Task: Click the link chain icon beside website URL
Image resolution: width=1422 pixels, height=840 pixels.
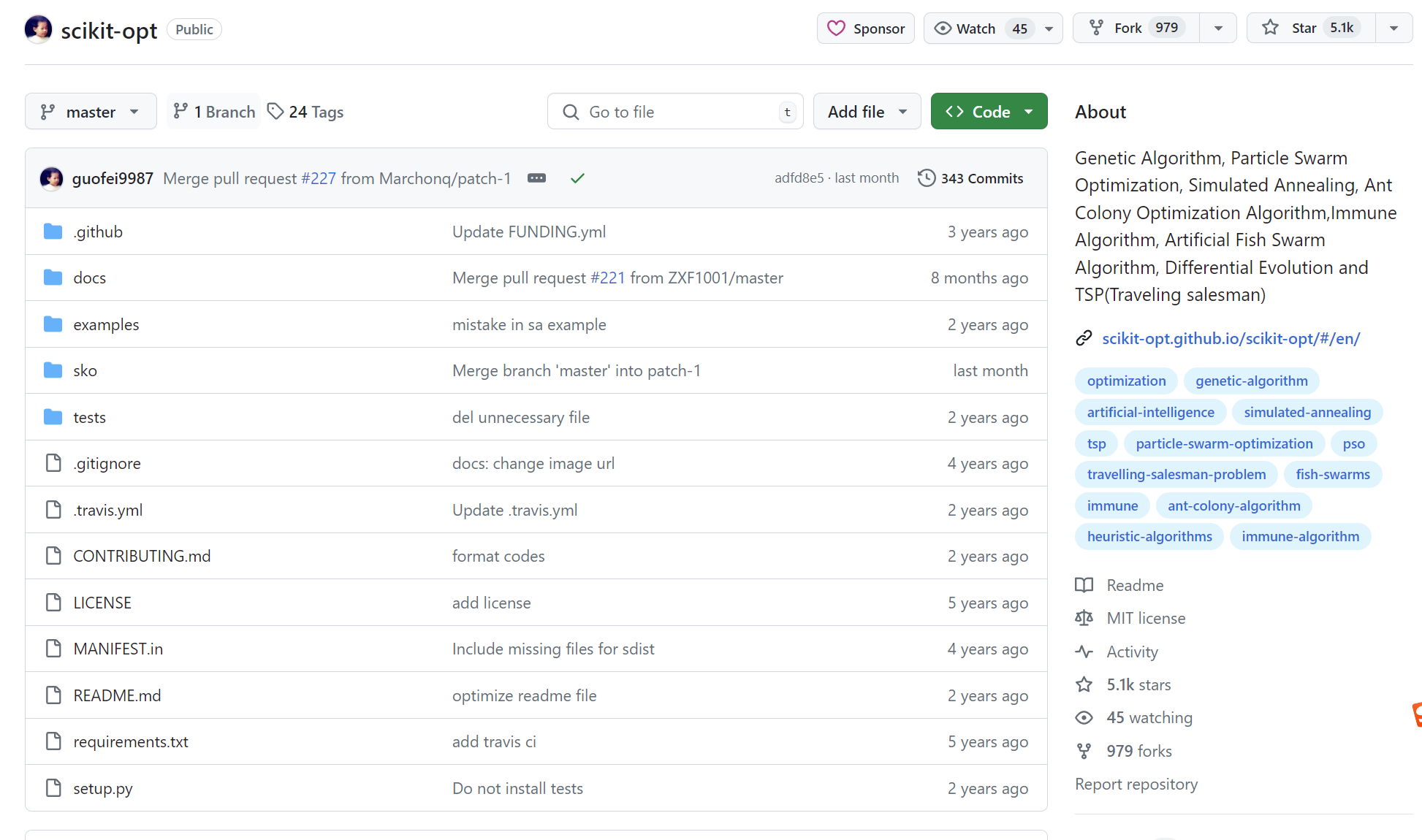Action: (x=1084, y=338)
